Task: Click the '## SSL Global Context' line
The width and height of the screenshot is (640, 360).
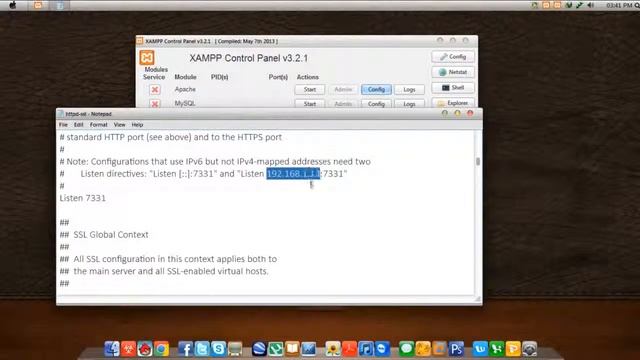Action: point(104,235)
